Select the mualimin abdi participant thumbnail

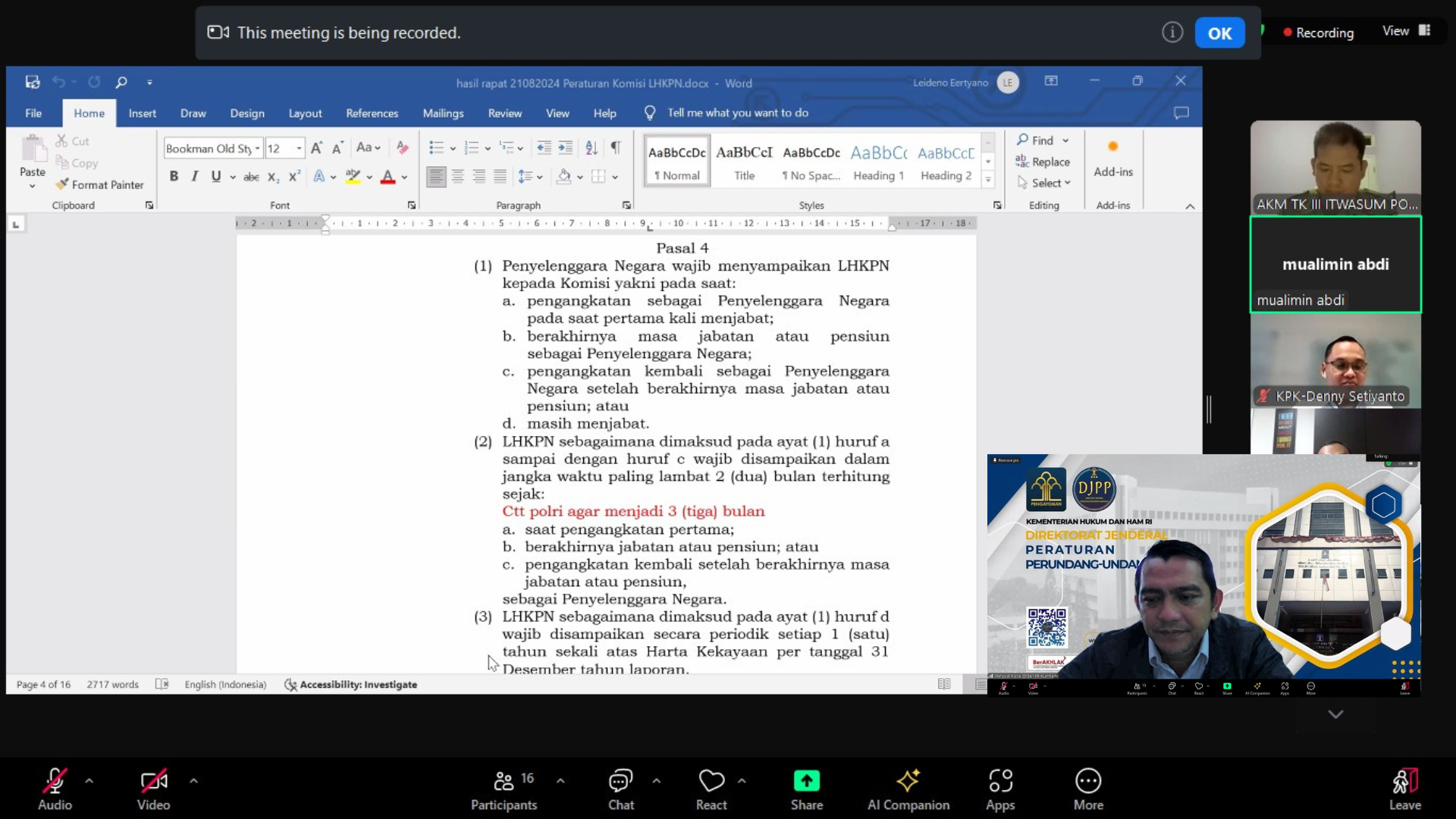(x=1335, y=264)
